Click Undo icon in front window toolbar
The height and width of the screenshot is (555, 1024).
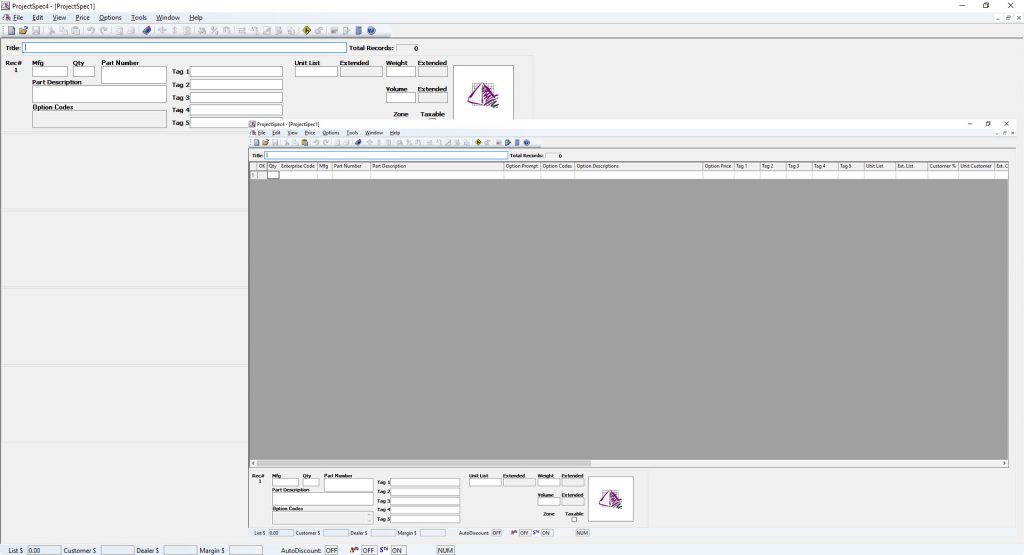click(x=316, y=142)
